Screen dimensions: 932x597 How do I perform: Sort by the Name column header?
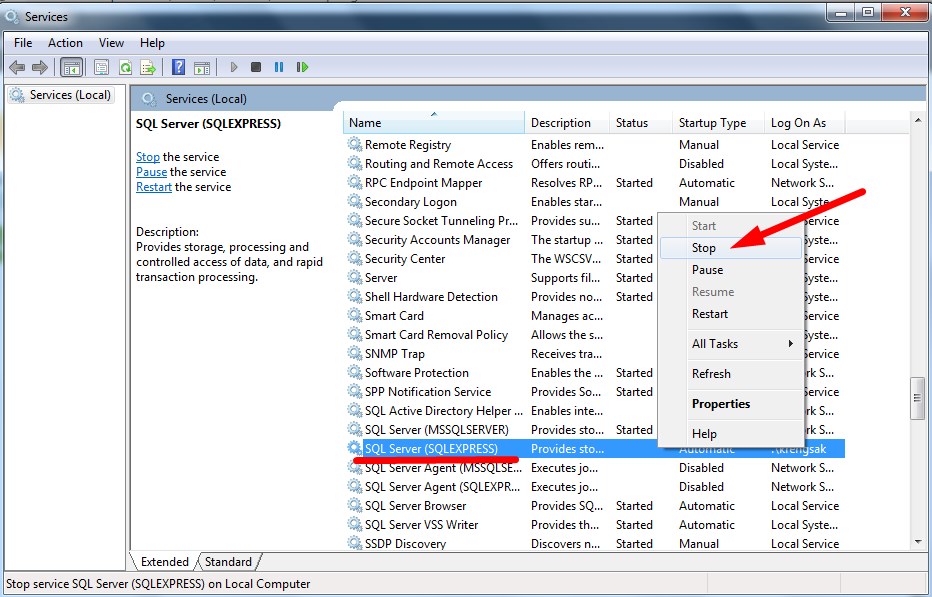434,122
